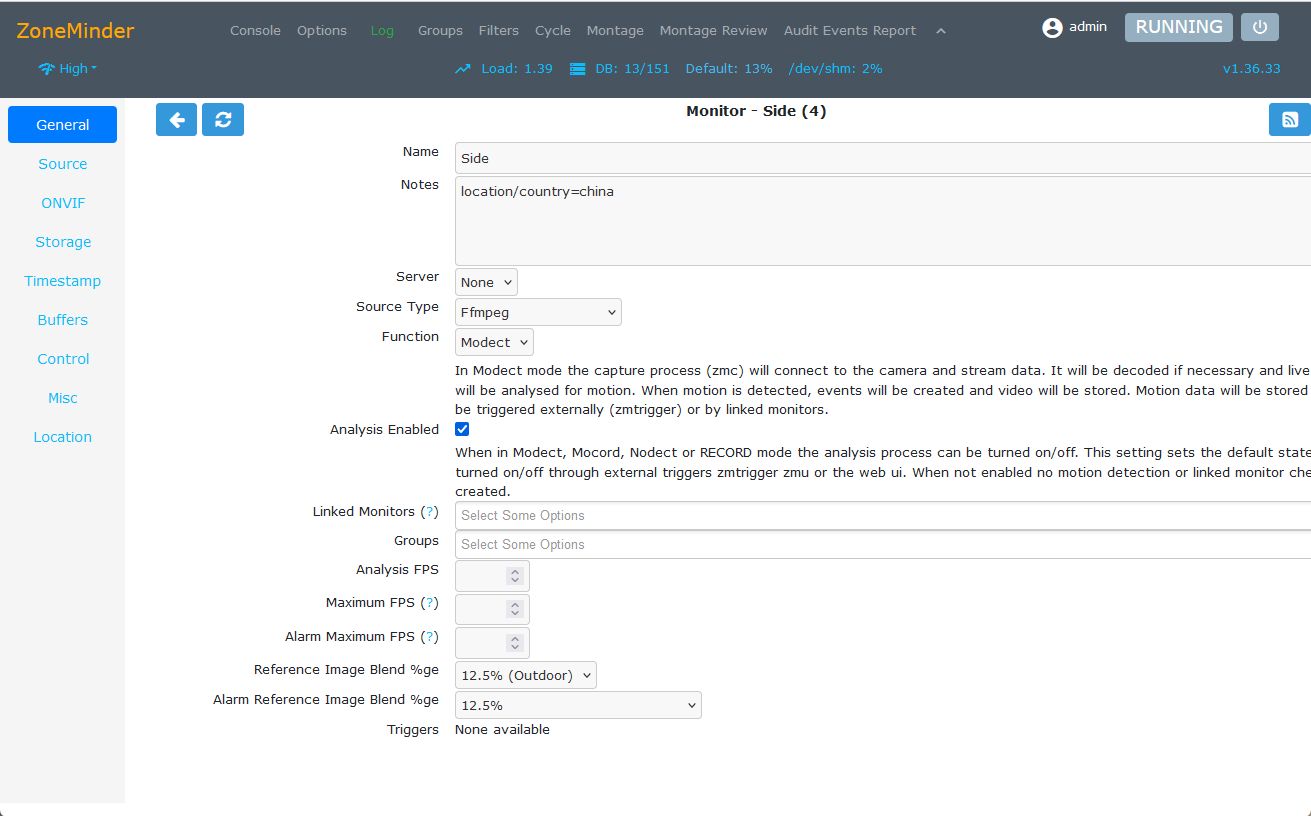Click Alarm Maximum FPS help question mark
Screen dimensions: 1311x816
pyautogui.click(x=429, y=637)
